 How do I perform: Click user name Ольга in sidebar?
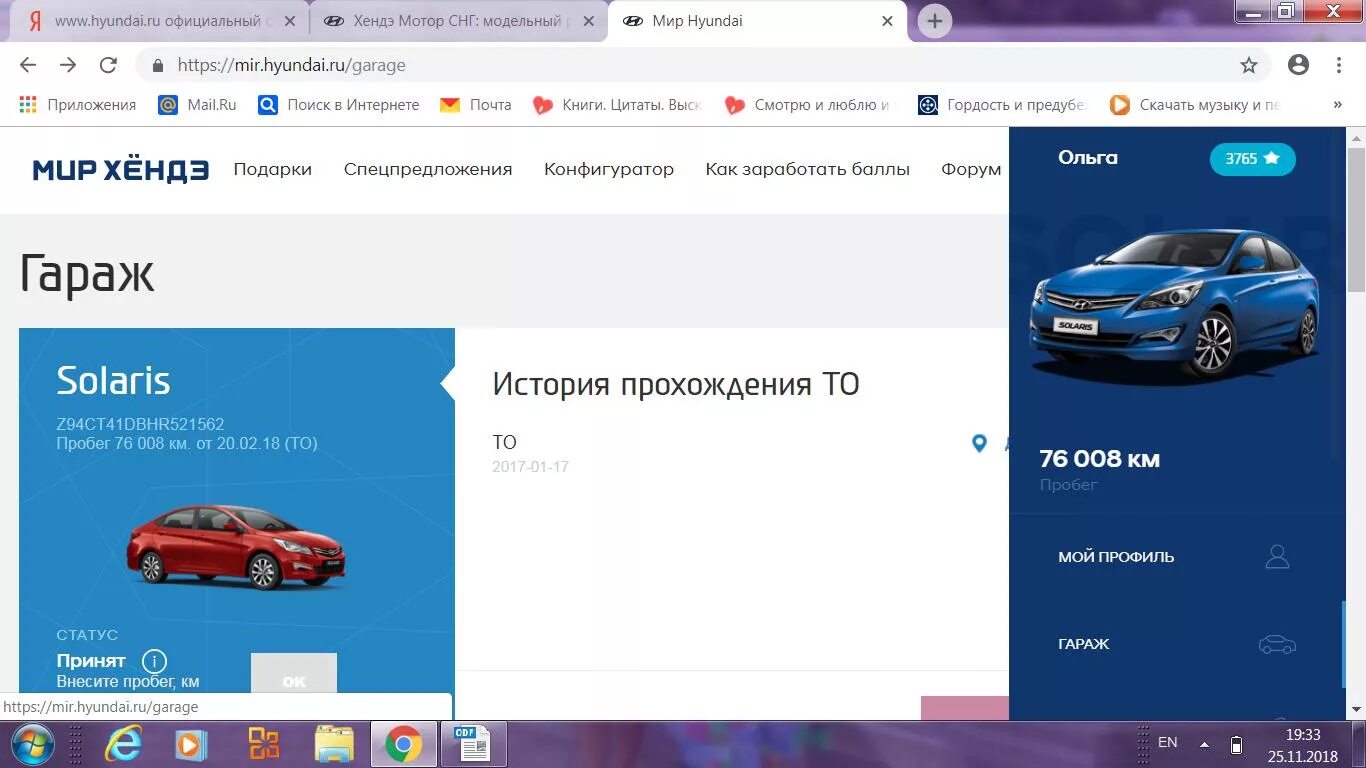1088,157
